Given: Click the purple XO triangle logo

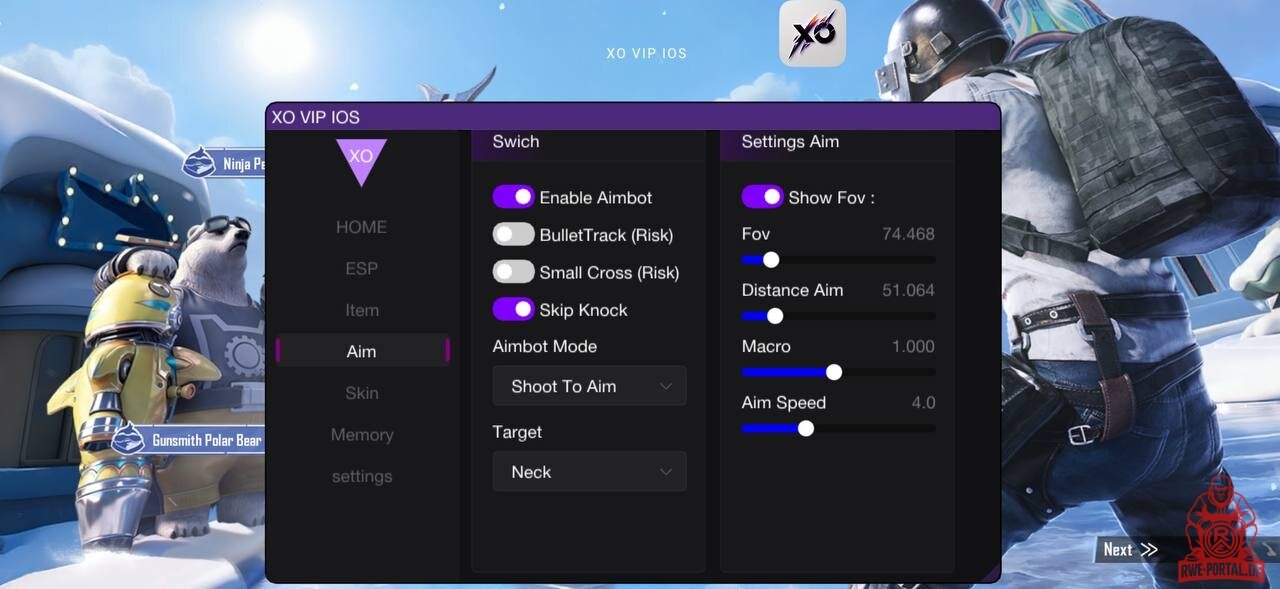Looking at the screenshot, I should (361, 159).
